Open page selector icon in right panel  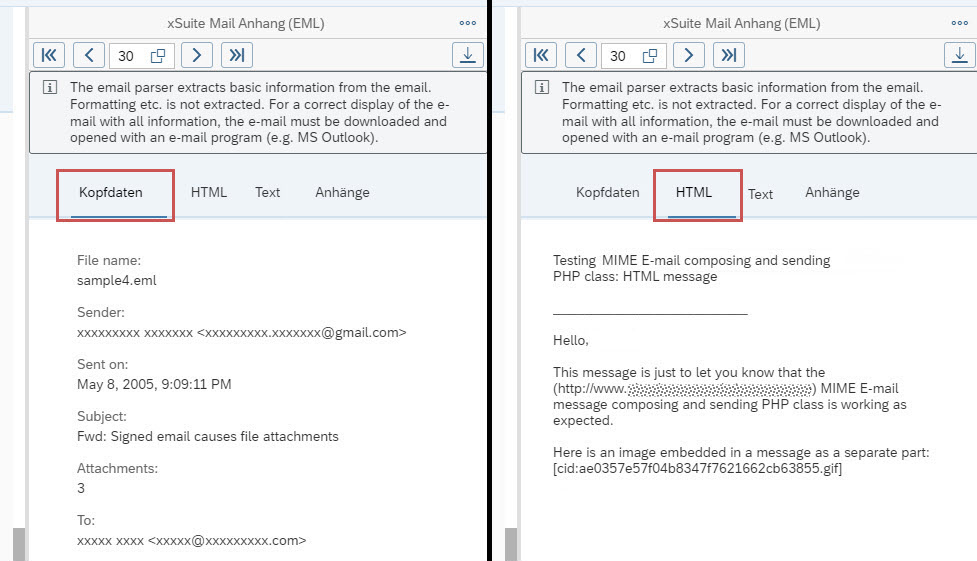click(650, 56)
